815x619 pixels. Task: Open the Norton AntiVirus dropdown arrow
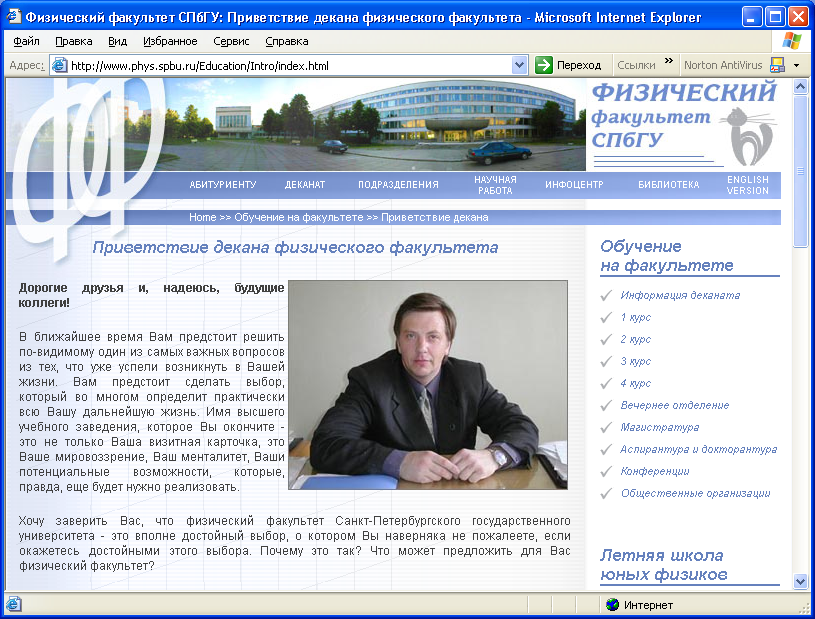point(796,65)
